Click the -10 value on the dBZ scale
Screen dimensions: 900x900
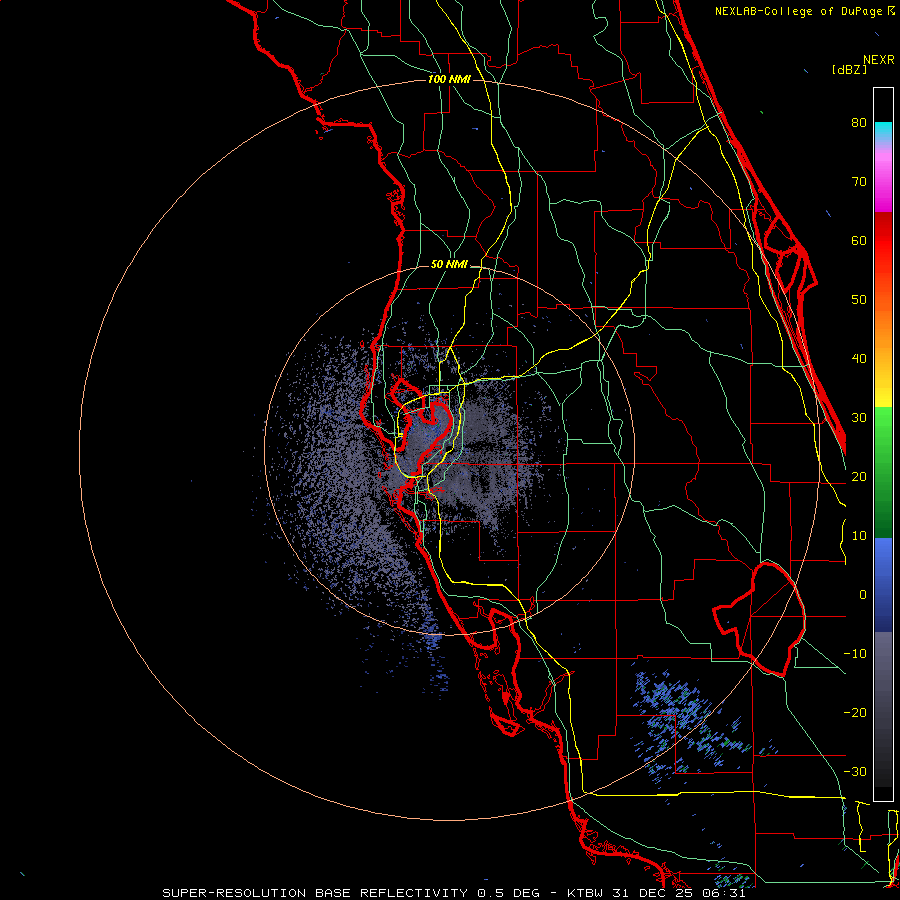pyautogui.click(x=855, y=654)
